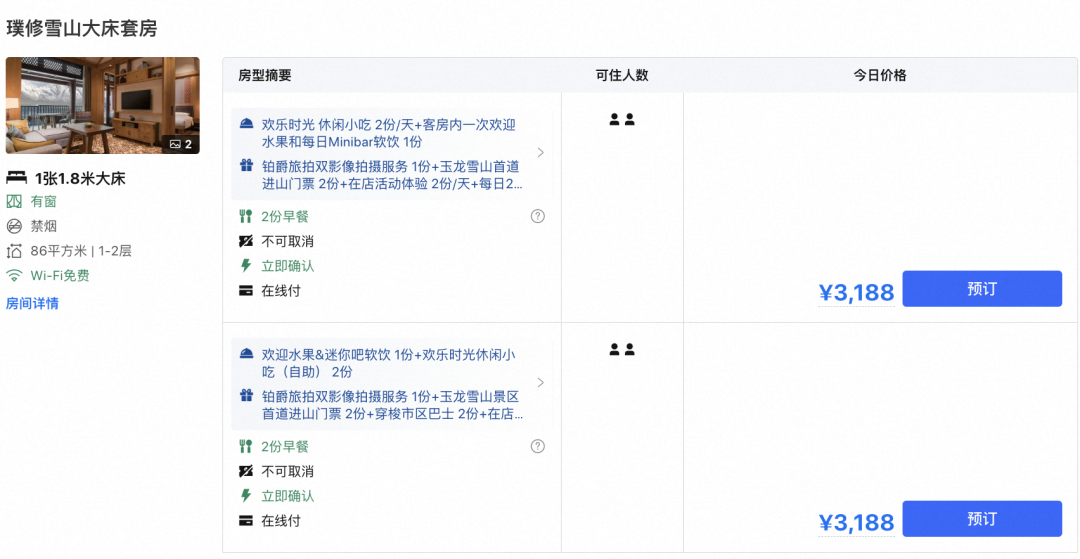Click the second package ¥3,188 price

point(856,523)
